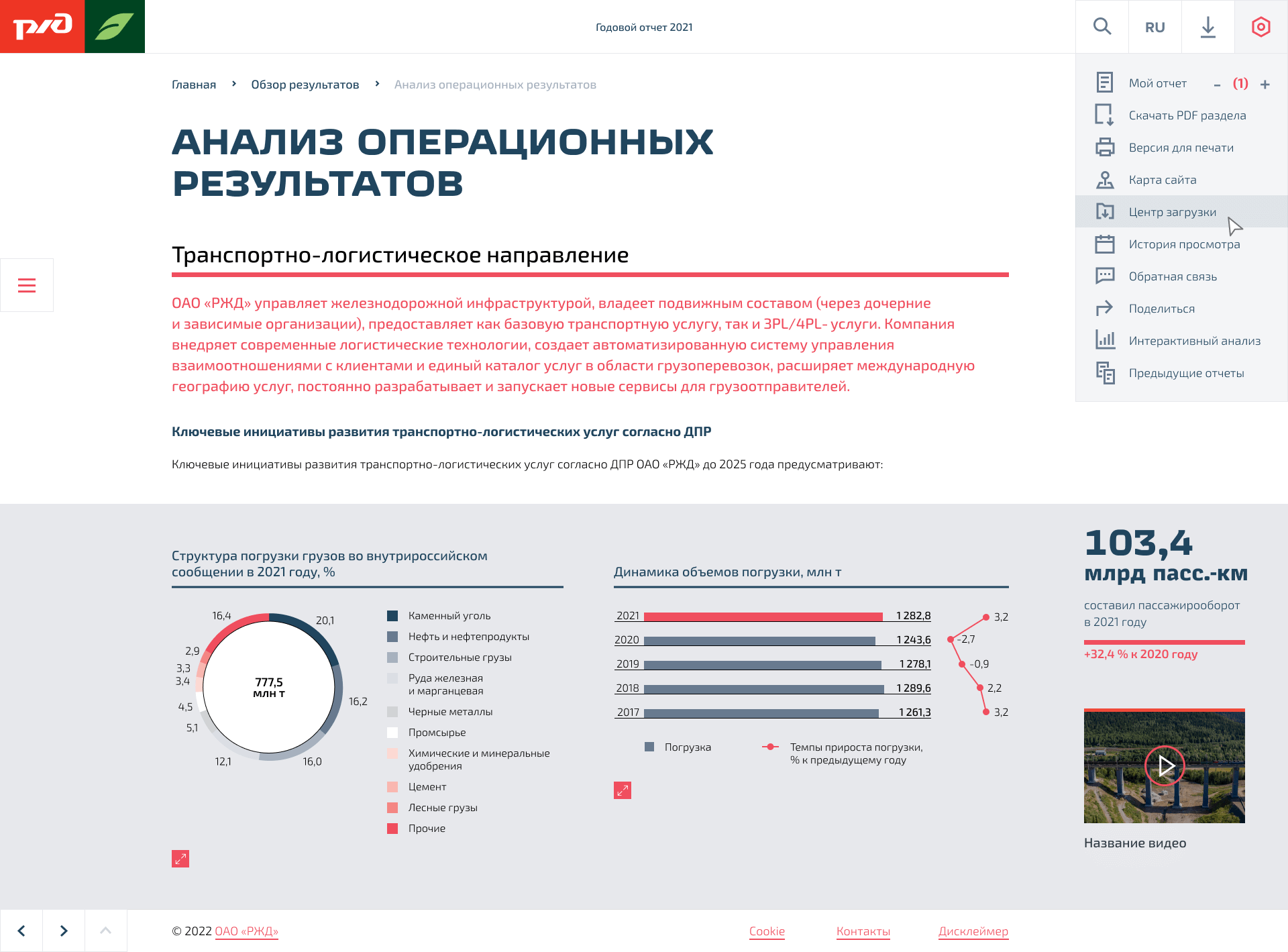Toggle Промсырье legend entry
Screen dimensions: 1288x952
tap(427, 733)
